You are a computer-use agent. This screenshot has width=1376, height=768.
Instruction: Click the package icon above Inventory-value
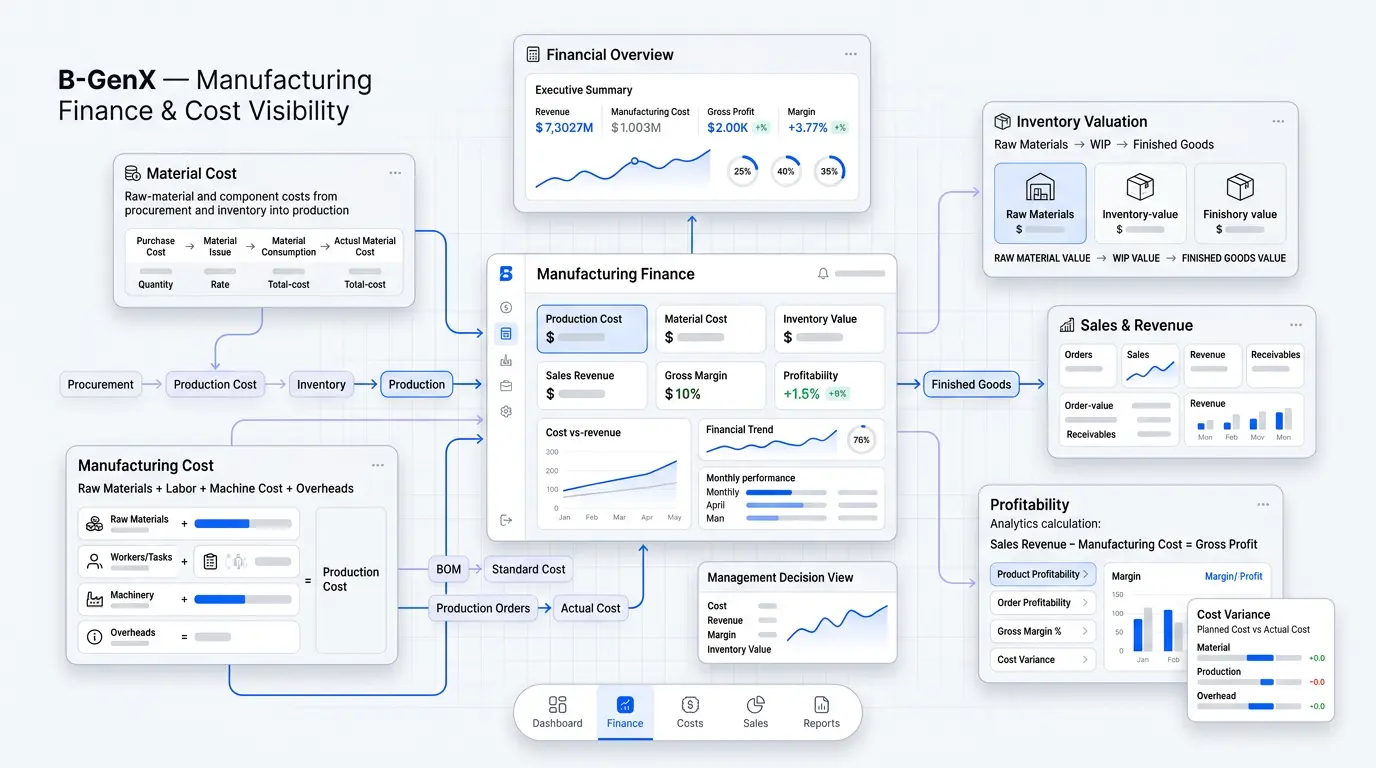pos(1140,187)
